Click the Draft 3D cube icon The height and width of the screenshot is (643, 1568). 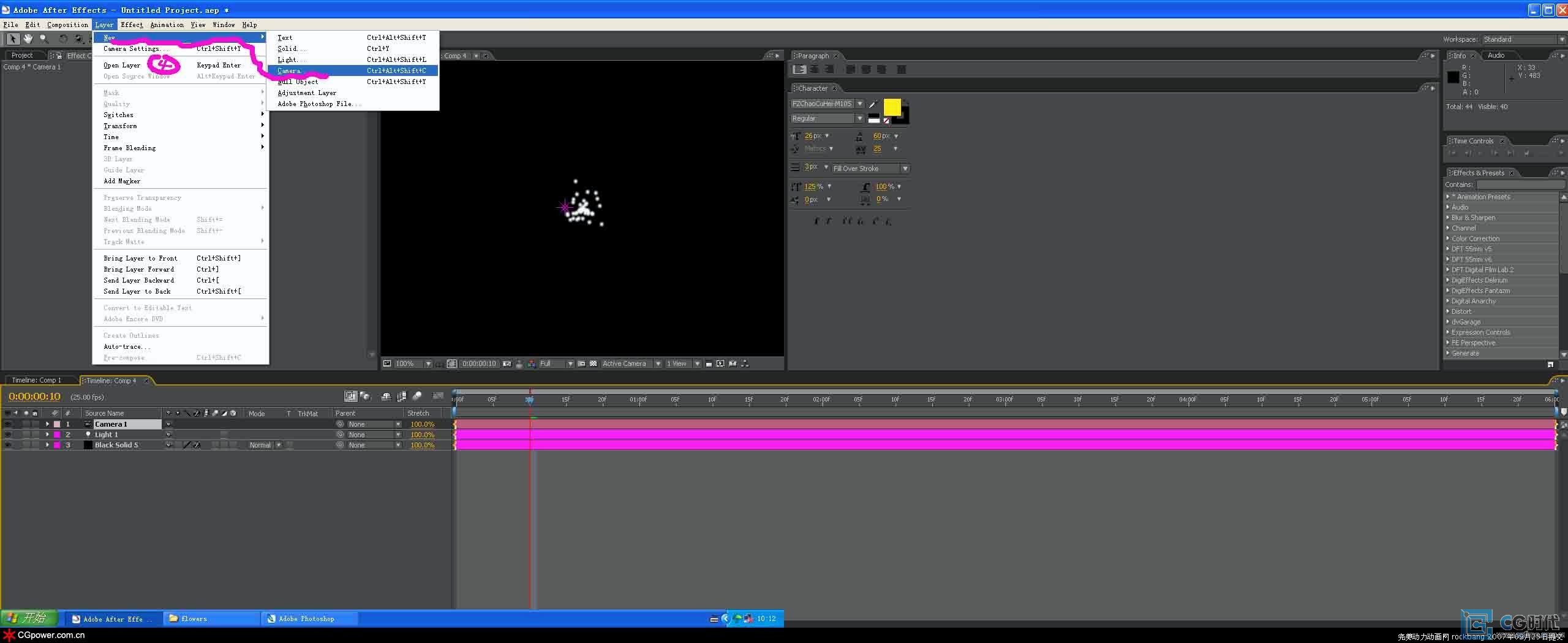point(365,397)
